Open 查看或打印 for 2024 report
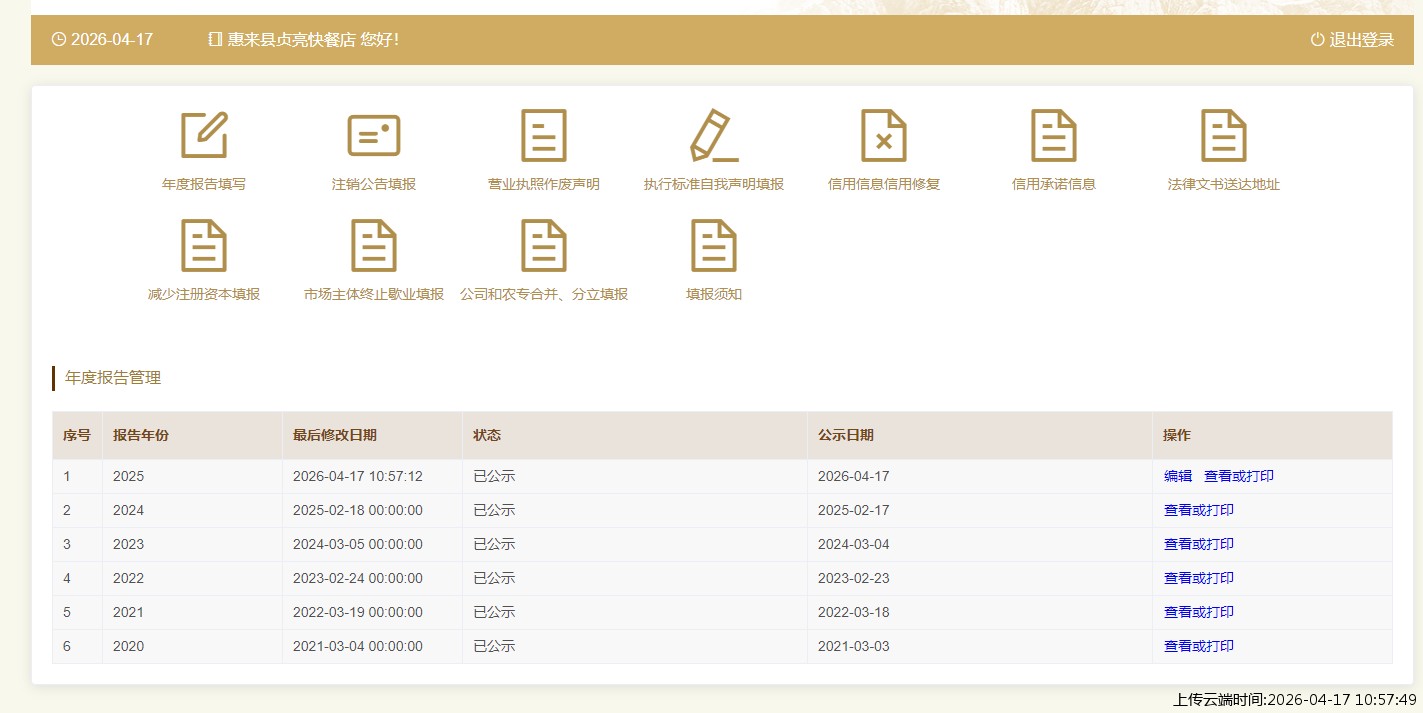 tap(1199, 510)
